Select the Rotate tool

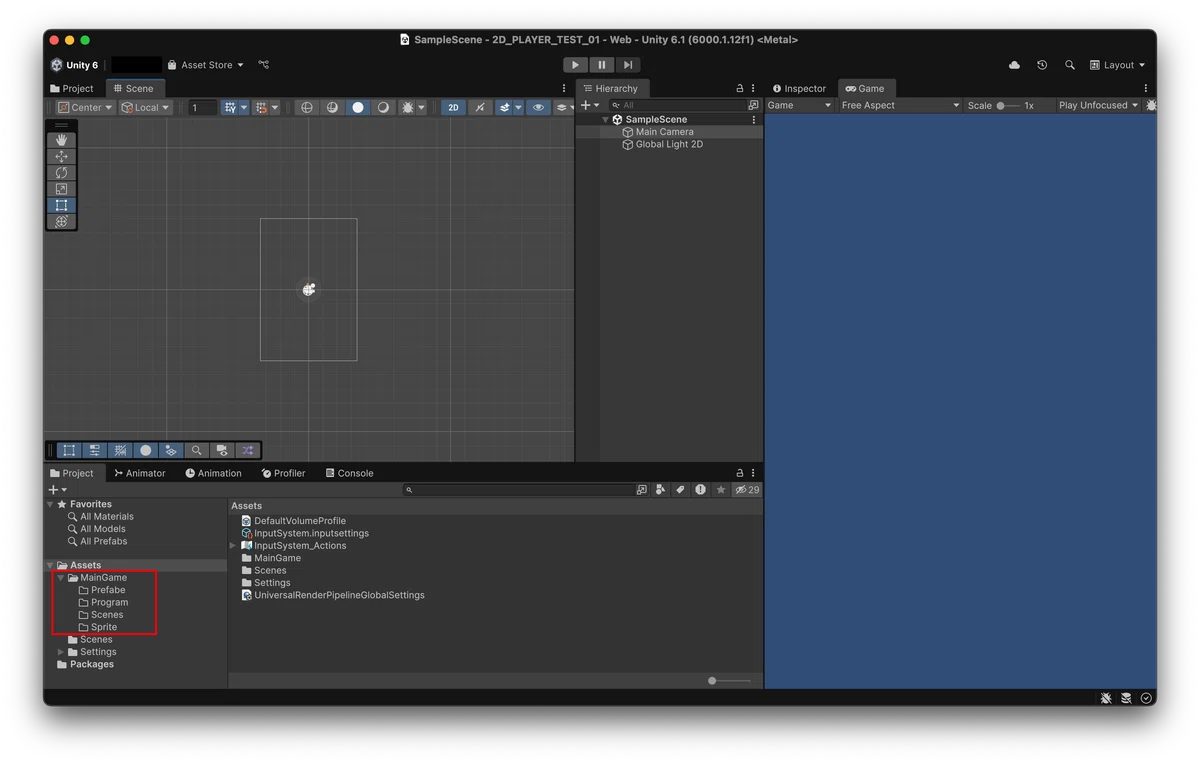(x=61, y=173)
